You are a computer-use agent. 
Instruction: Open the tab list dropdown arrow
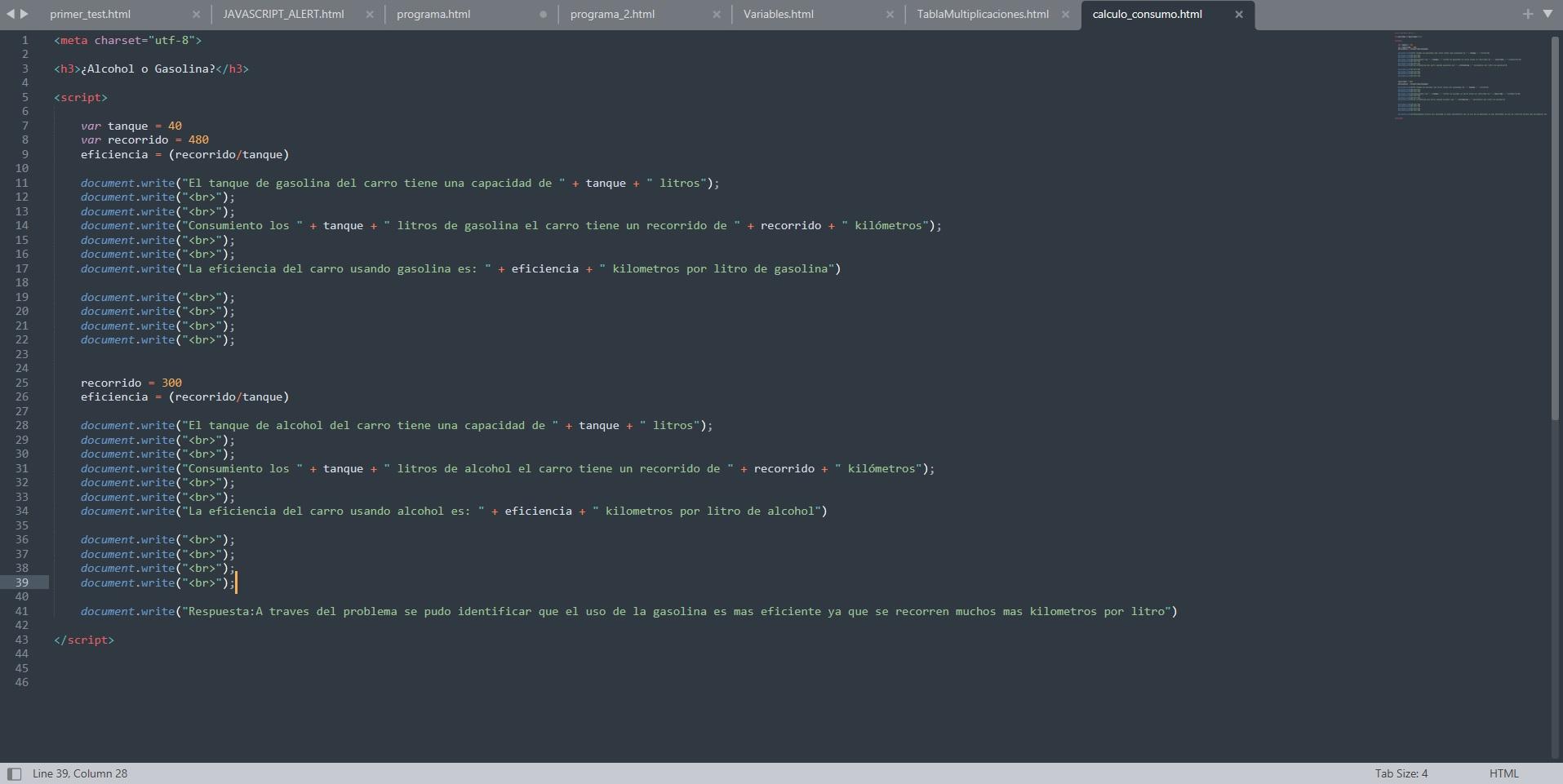1547,14
